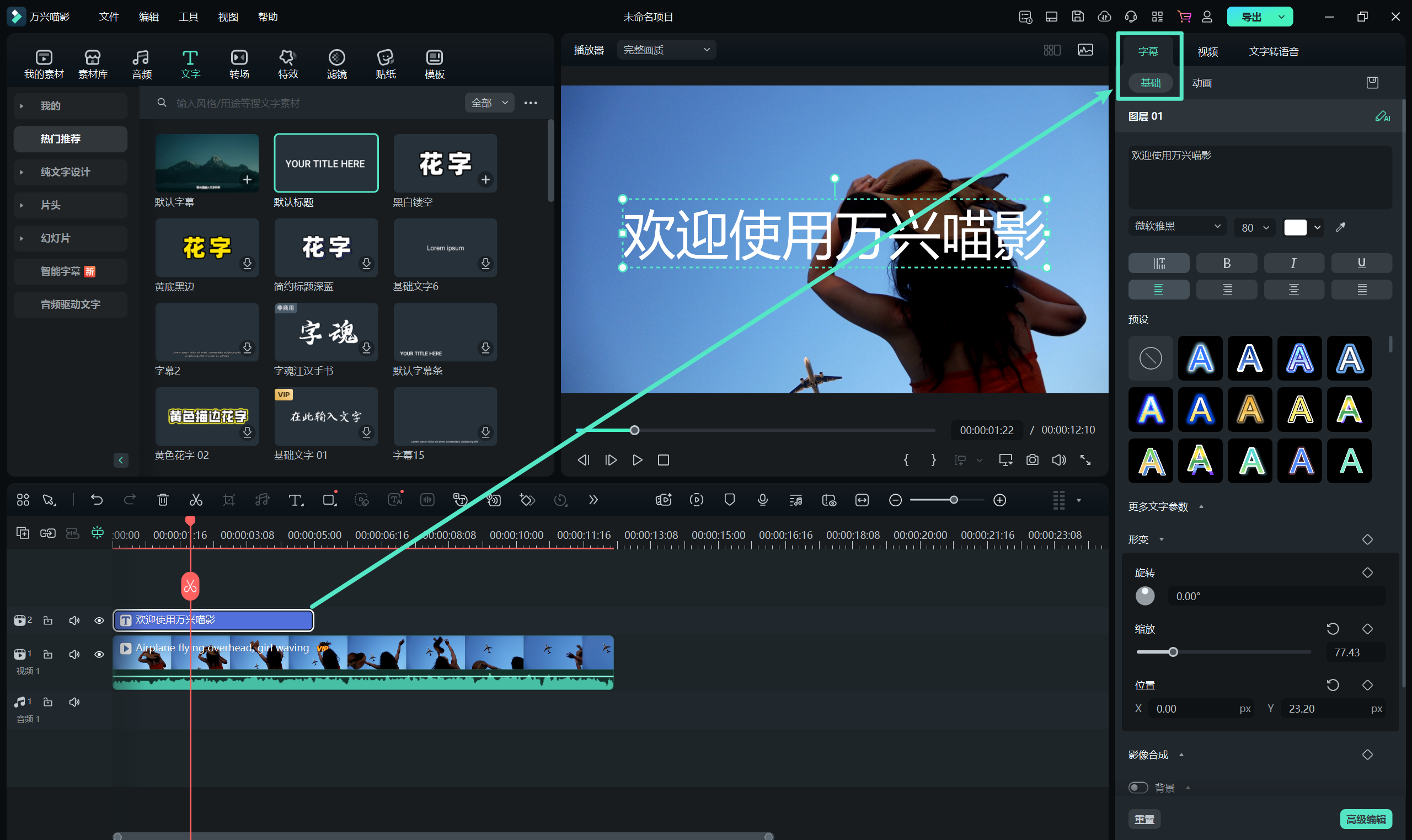Click the shopping cart icon in title bar
This screenshot has width=1412, height=840.
(1184, 17)
